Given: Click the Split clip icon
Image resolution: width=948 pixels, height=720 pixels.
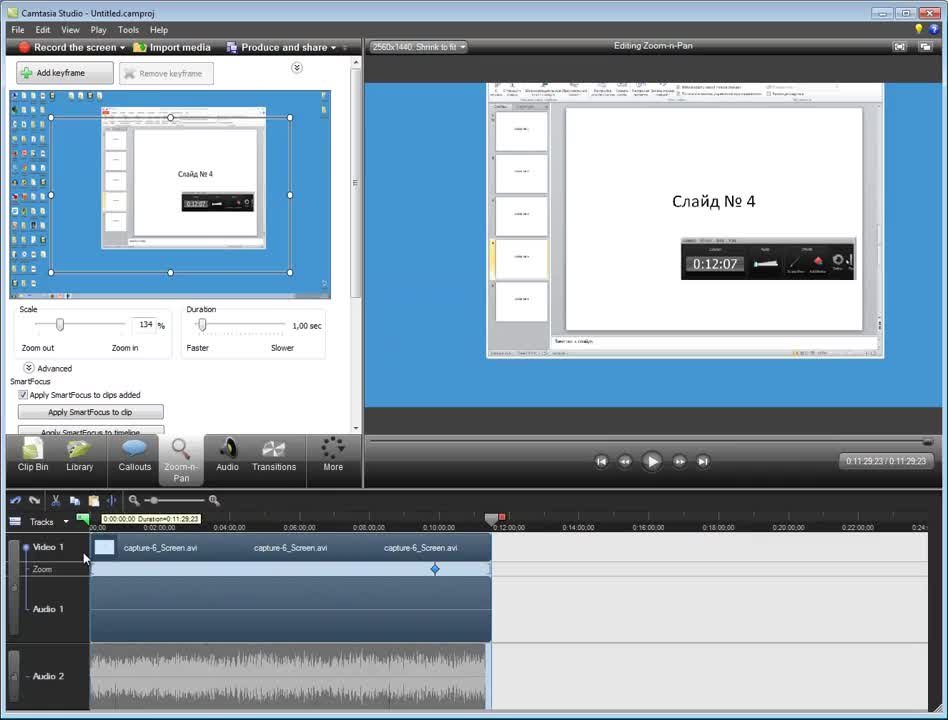Looking at the screenshot, I should pos(111,500).
